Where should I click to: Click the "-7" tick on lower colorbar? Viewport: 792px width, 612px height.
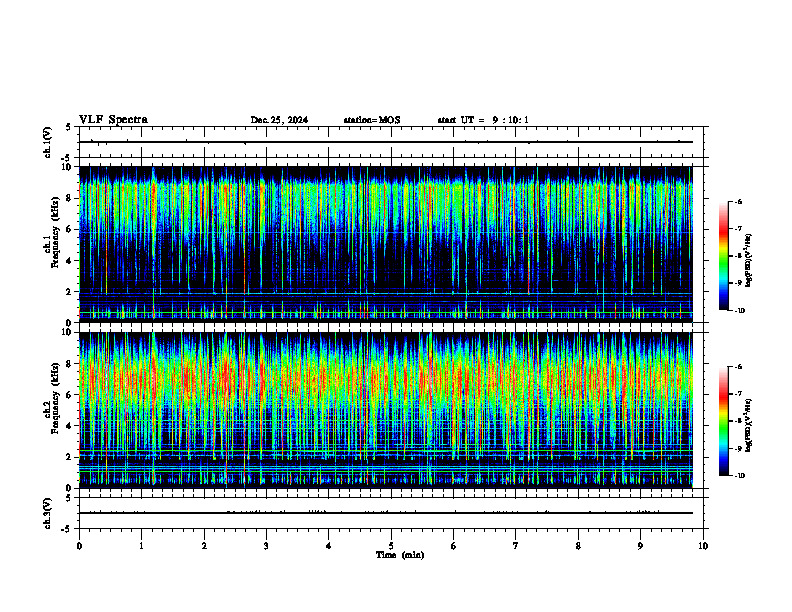[738, 394]
